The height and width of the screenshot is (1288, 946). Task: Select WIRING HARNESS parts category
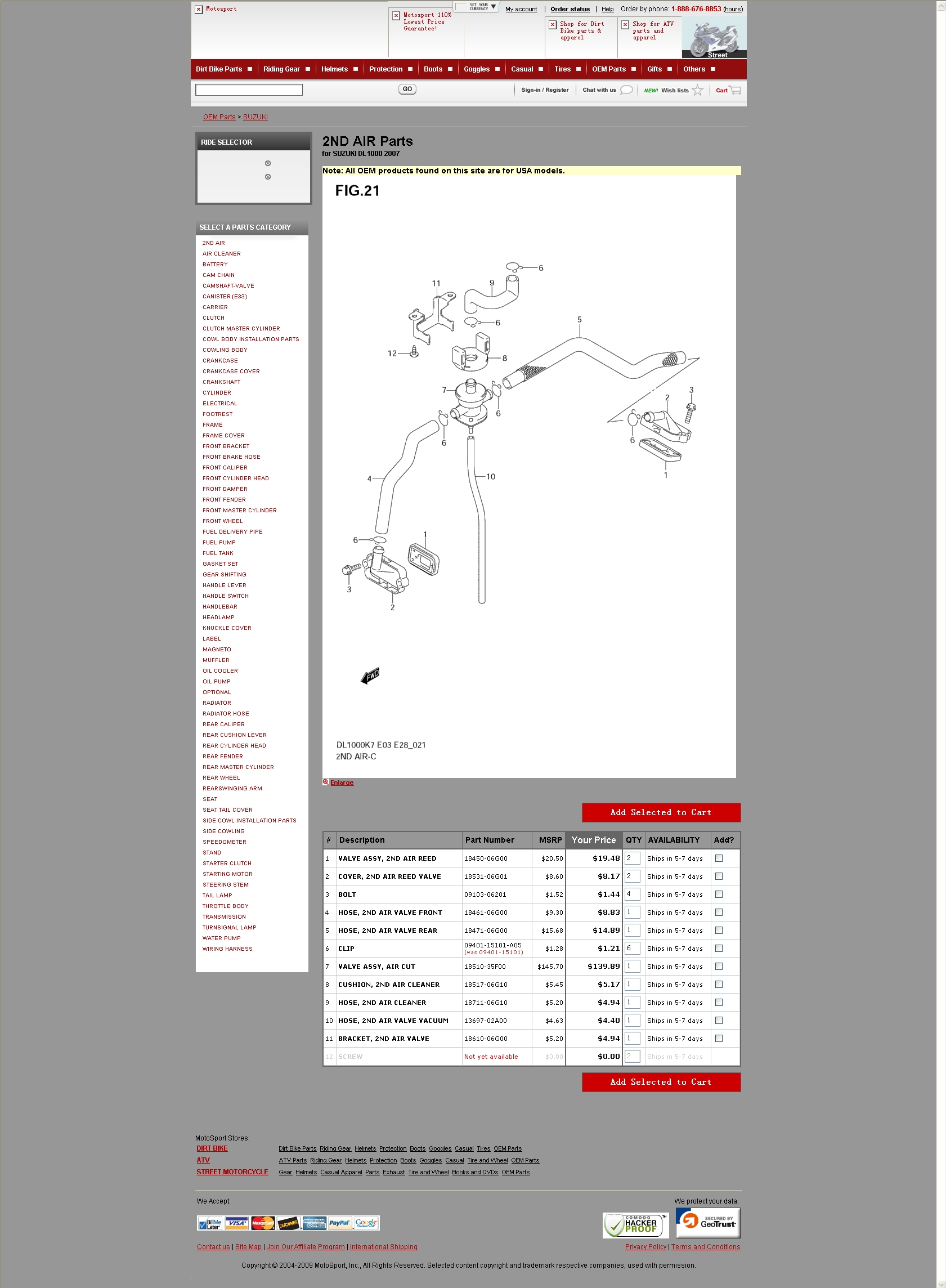(227, 949)
